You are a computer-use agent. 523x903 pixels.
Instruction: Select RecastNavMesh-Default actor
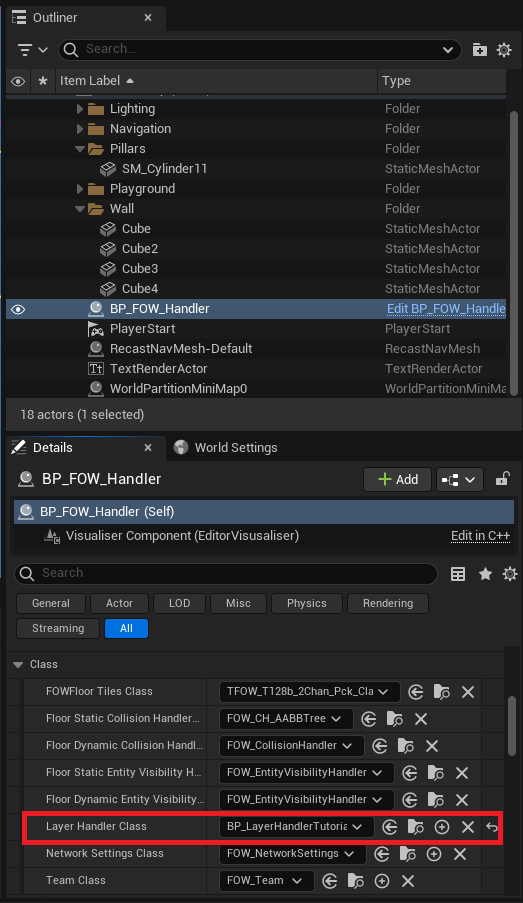tap(181, 349)
